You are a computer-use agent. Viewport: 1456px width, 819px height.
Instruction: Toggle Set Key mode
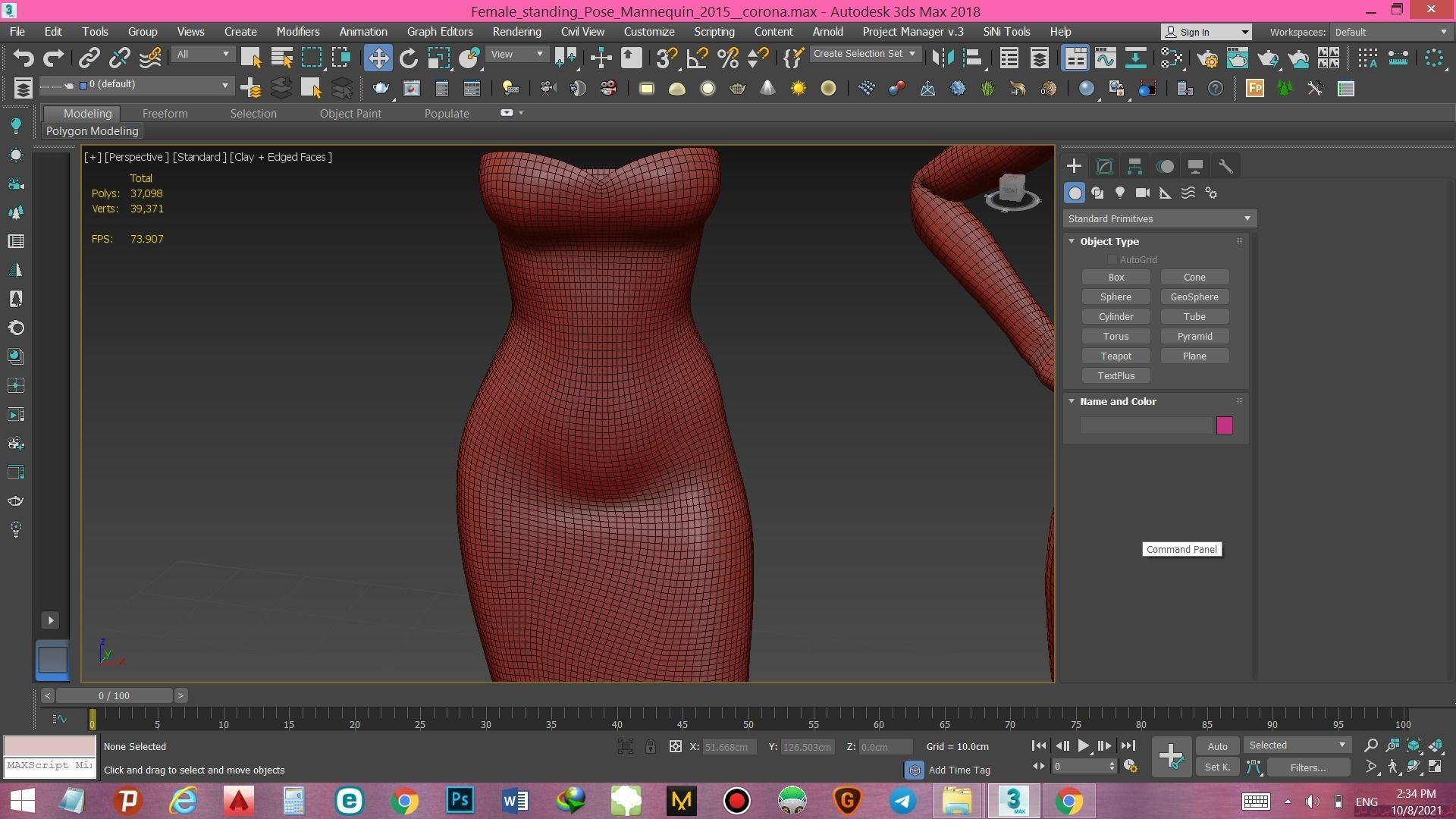1217,767
